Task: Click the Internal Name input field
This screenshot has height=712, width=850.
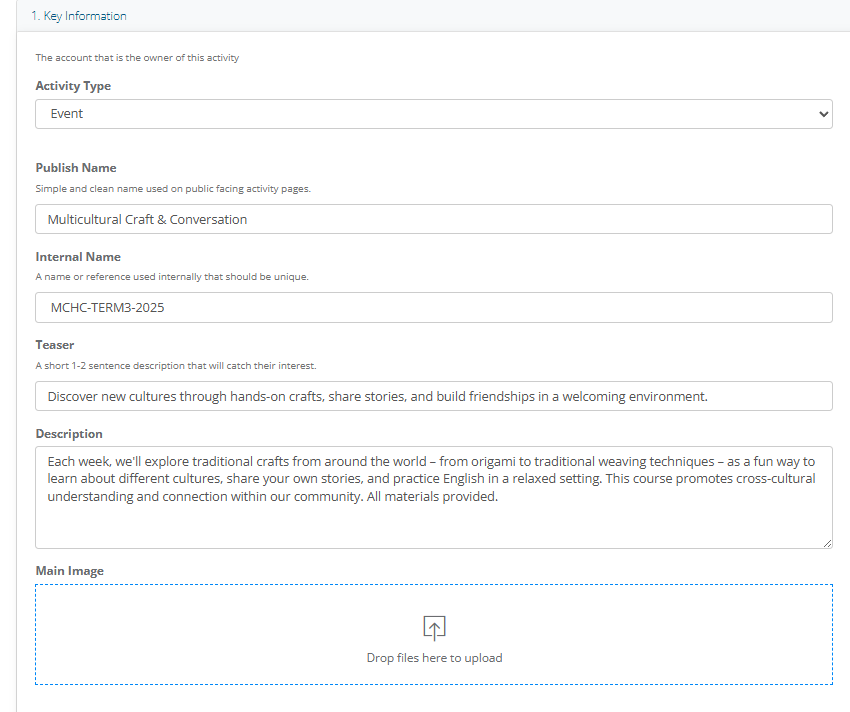Action: click(x=434, y=307)
